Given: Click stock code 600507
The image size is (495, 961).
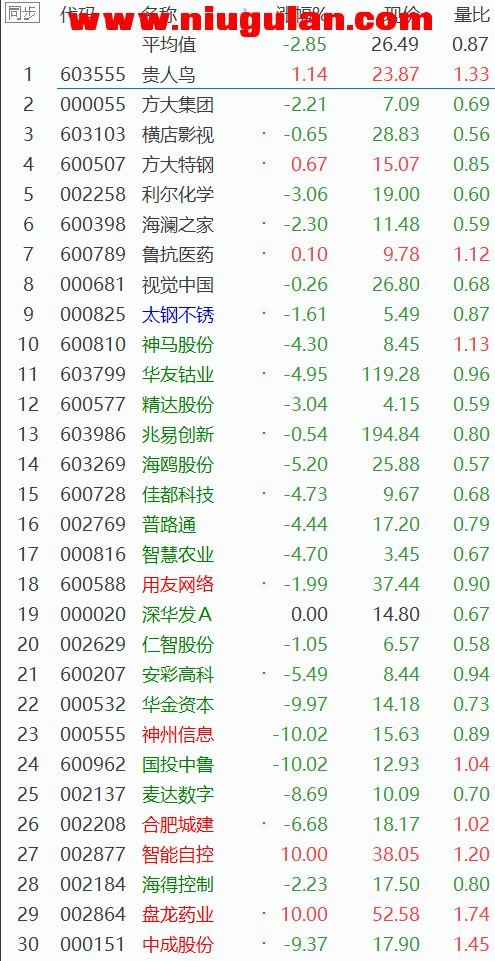Looking at the screenshot, I should pos(93,164).
